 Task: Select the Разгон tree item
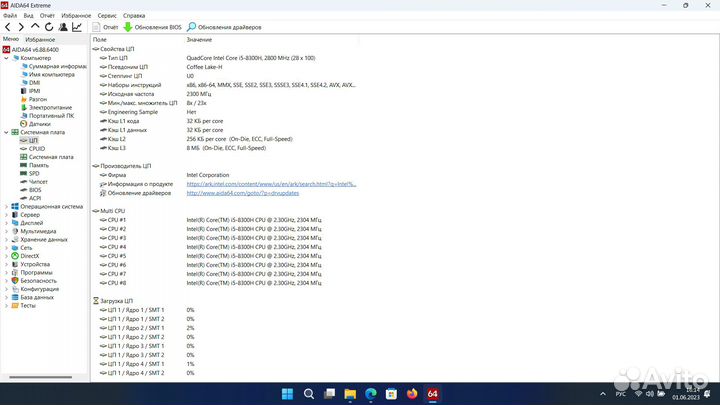(x=34, y=99)
